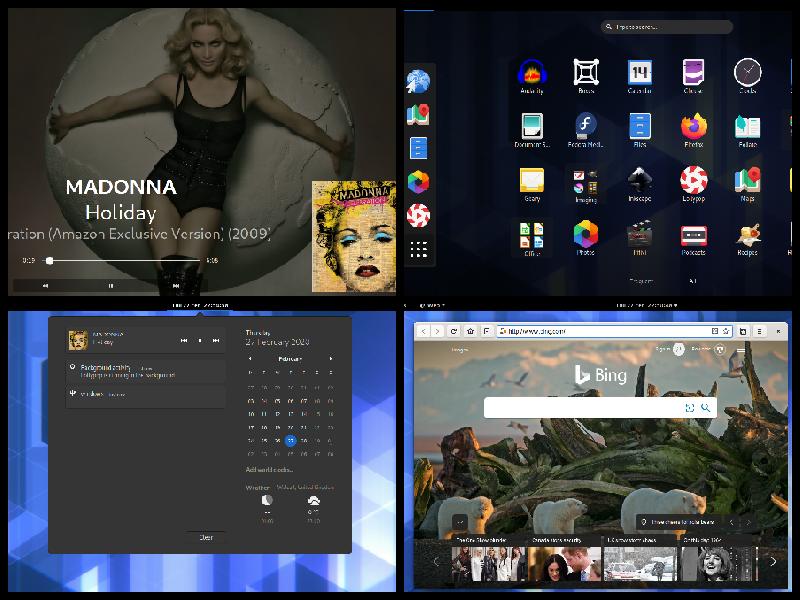This screenshot has width=800, height=600.
Task: Launch Recipes app
Action: point(747,239)
